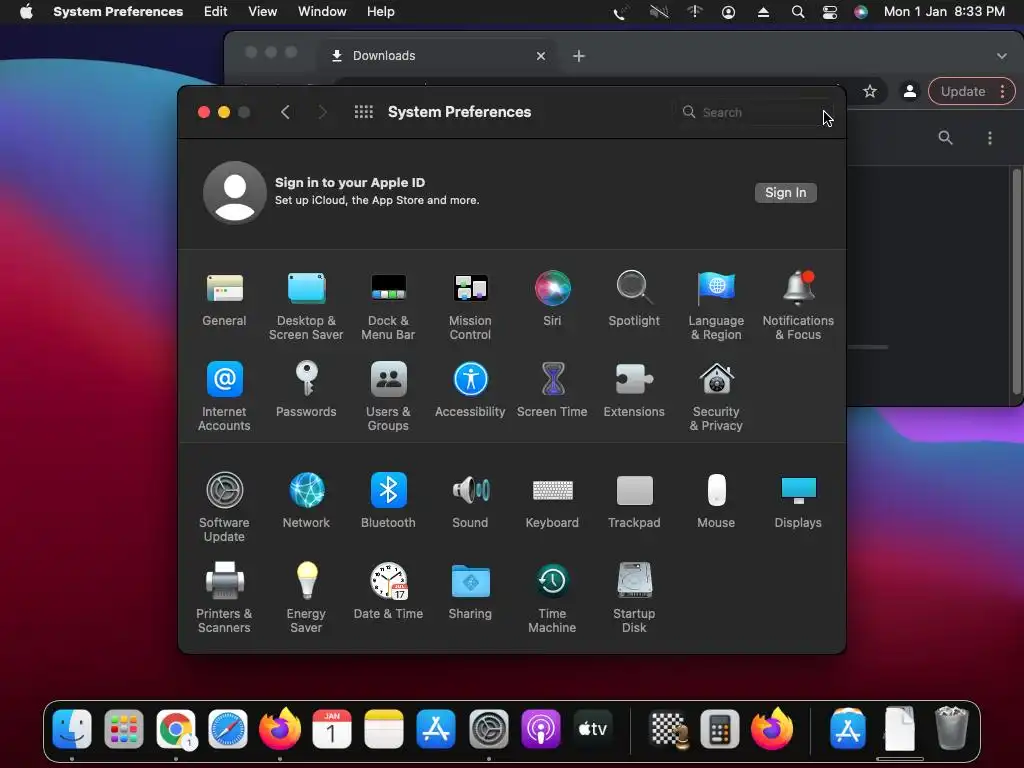Screen dimensions: 1024x768
Task: Click the Sign In button
Action: tap(786, 193)
